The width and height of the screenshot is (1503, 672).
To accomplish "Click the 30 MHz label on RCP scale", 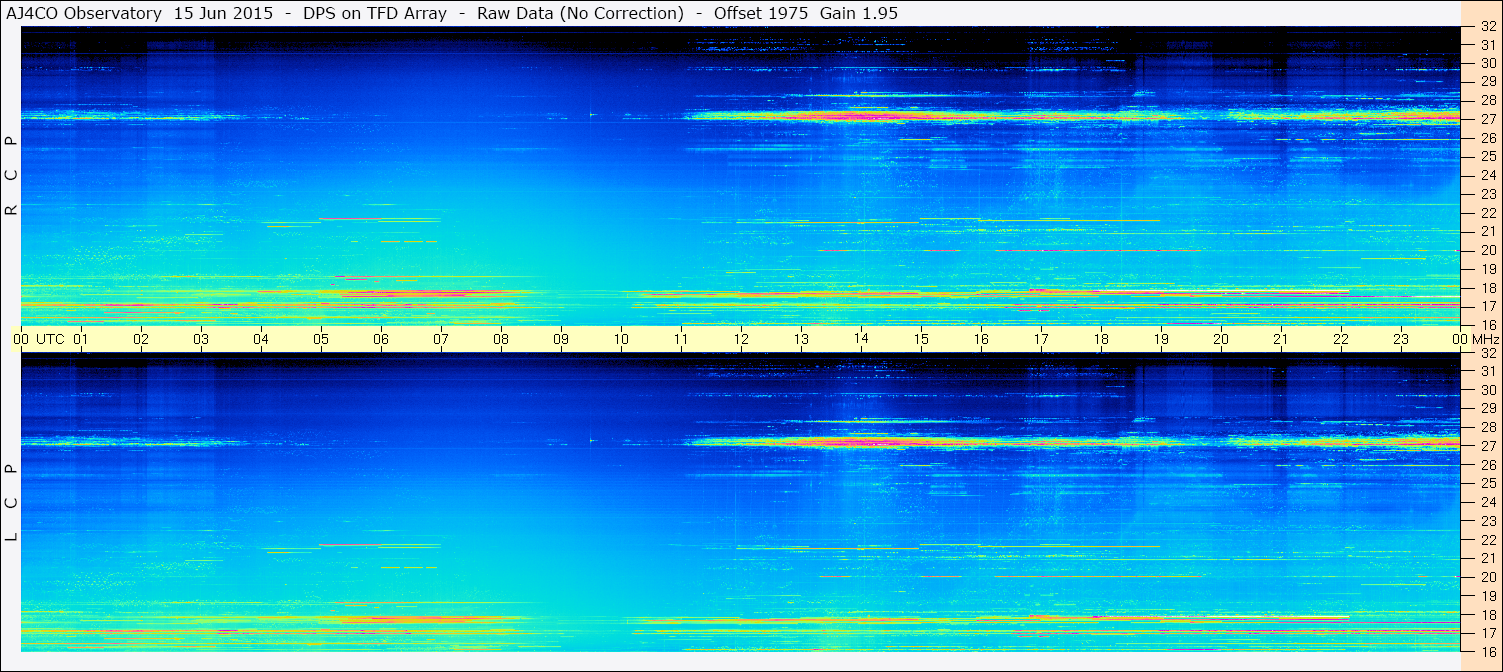I will pos(1487,63).
